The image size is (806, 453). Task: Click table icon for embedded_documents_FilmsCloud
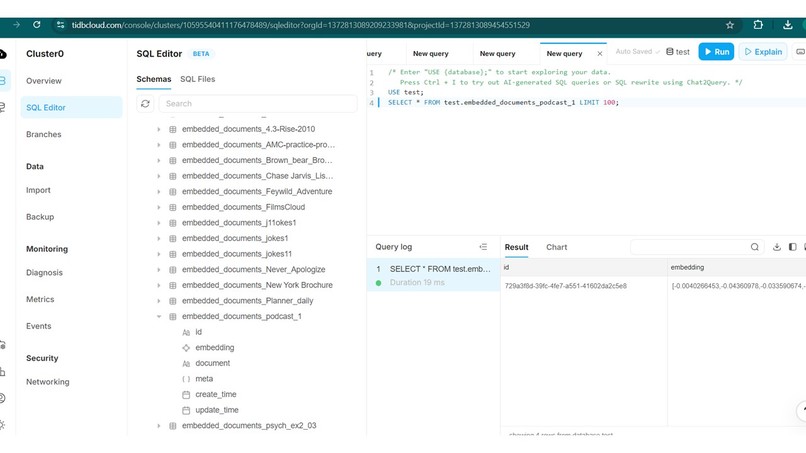[173, 207]
